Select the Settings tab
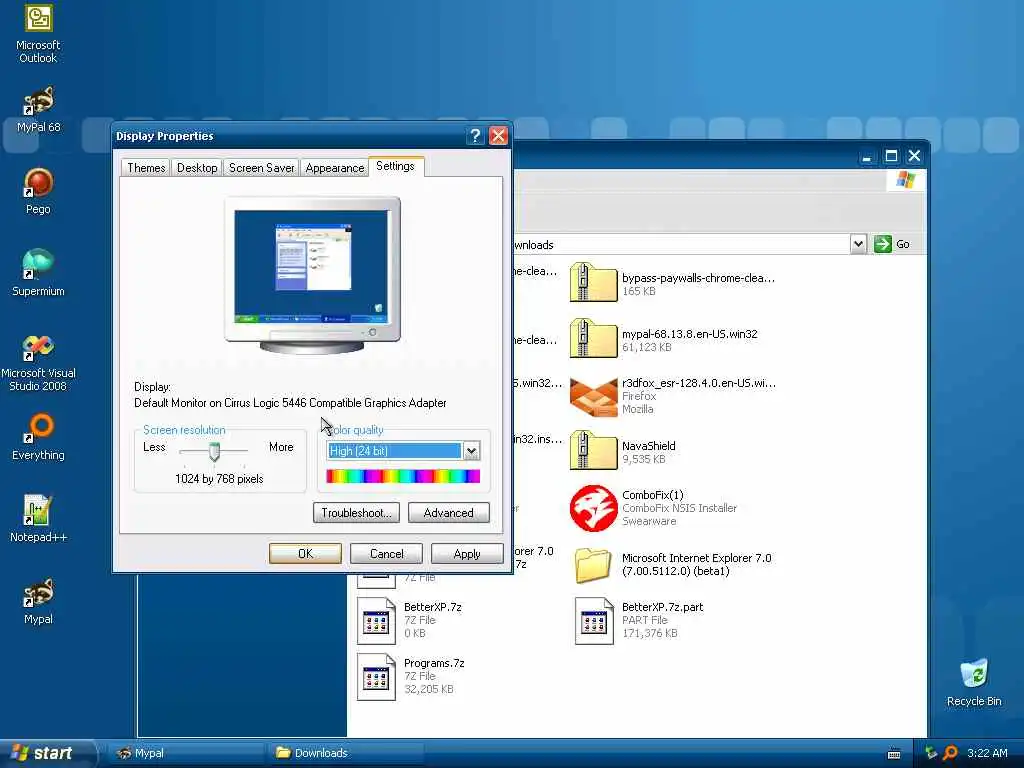Image resolution: width=1024 pixels, height=768 pixels. (x=396, y=166)
